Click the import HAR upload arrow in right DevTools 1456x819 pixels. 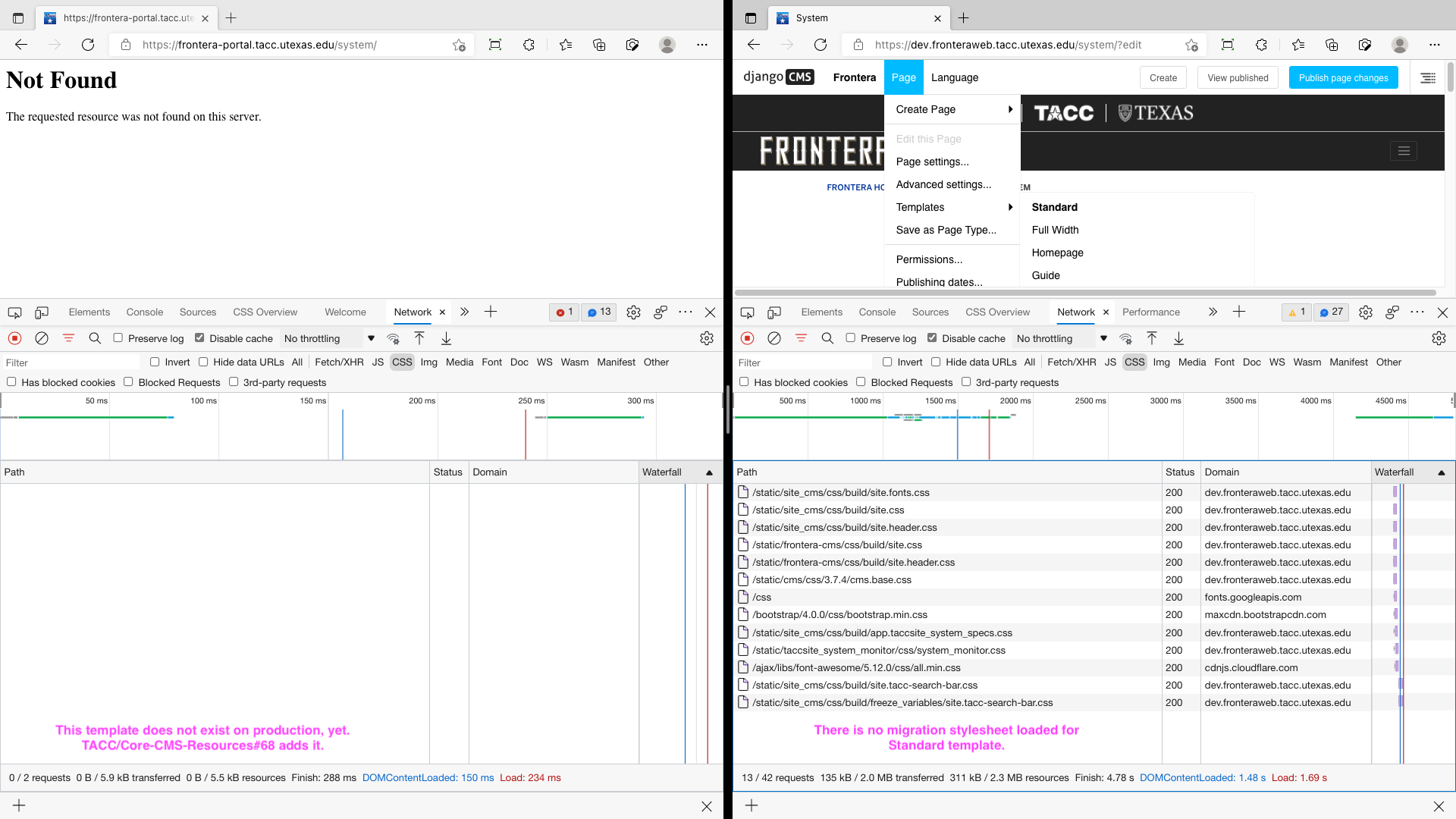pos(1151,338)
